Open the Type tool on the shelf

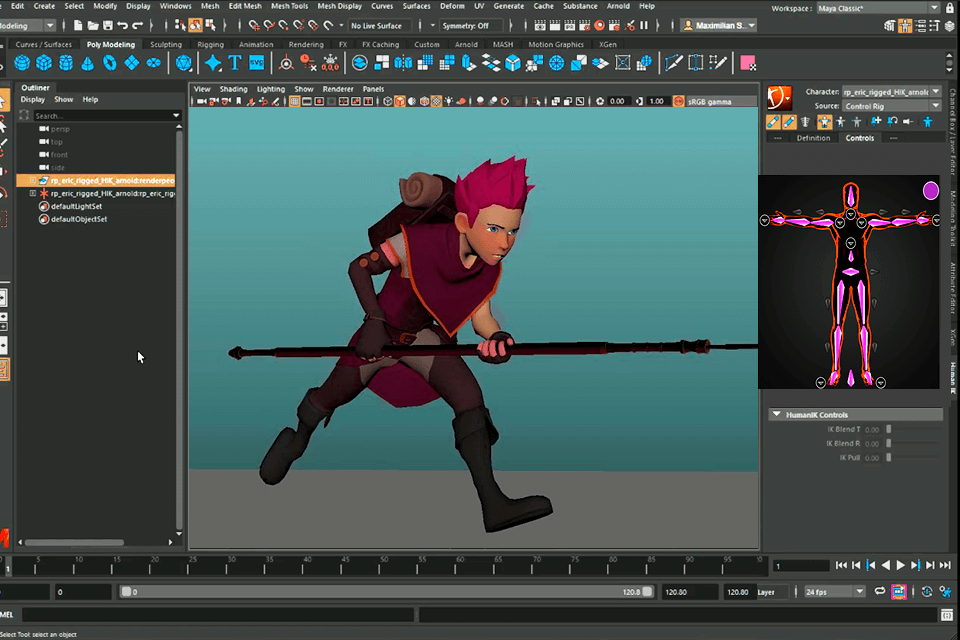click(x=234, y=62)
